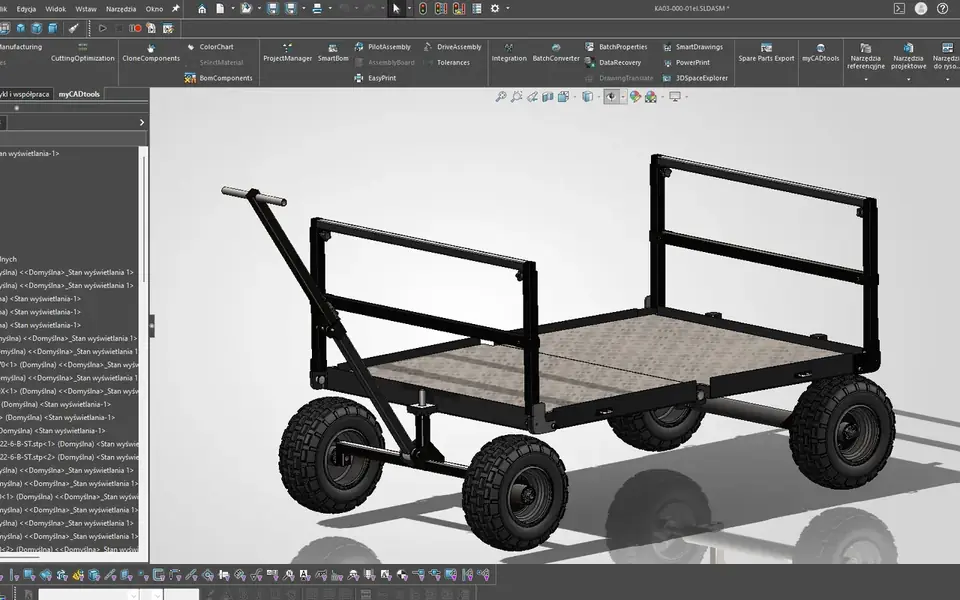The height and width of the screenshot is (600, 960).
Task: Click the Section View icon in viewport
Action: tap(548, 97)
